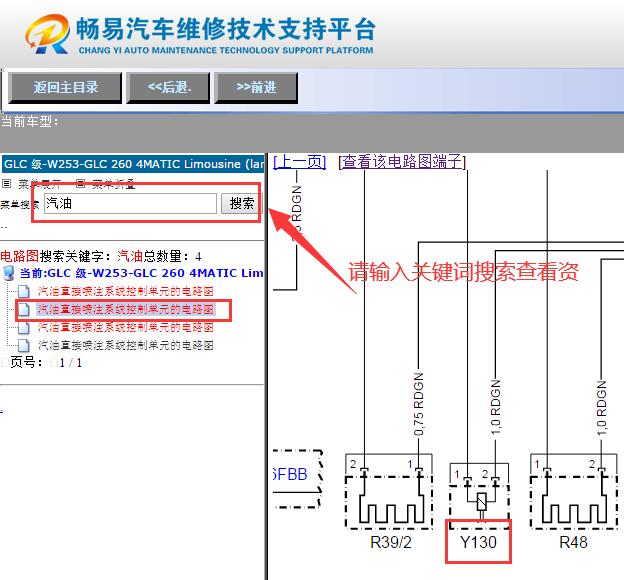Image resolution: width=624 pixels, height=580 pixels.
Task: Go forward with the >>前进 button
Action: tap(256, 87)
